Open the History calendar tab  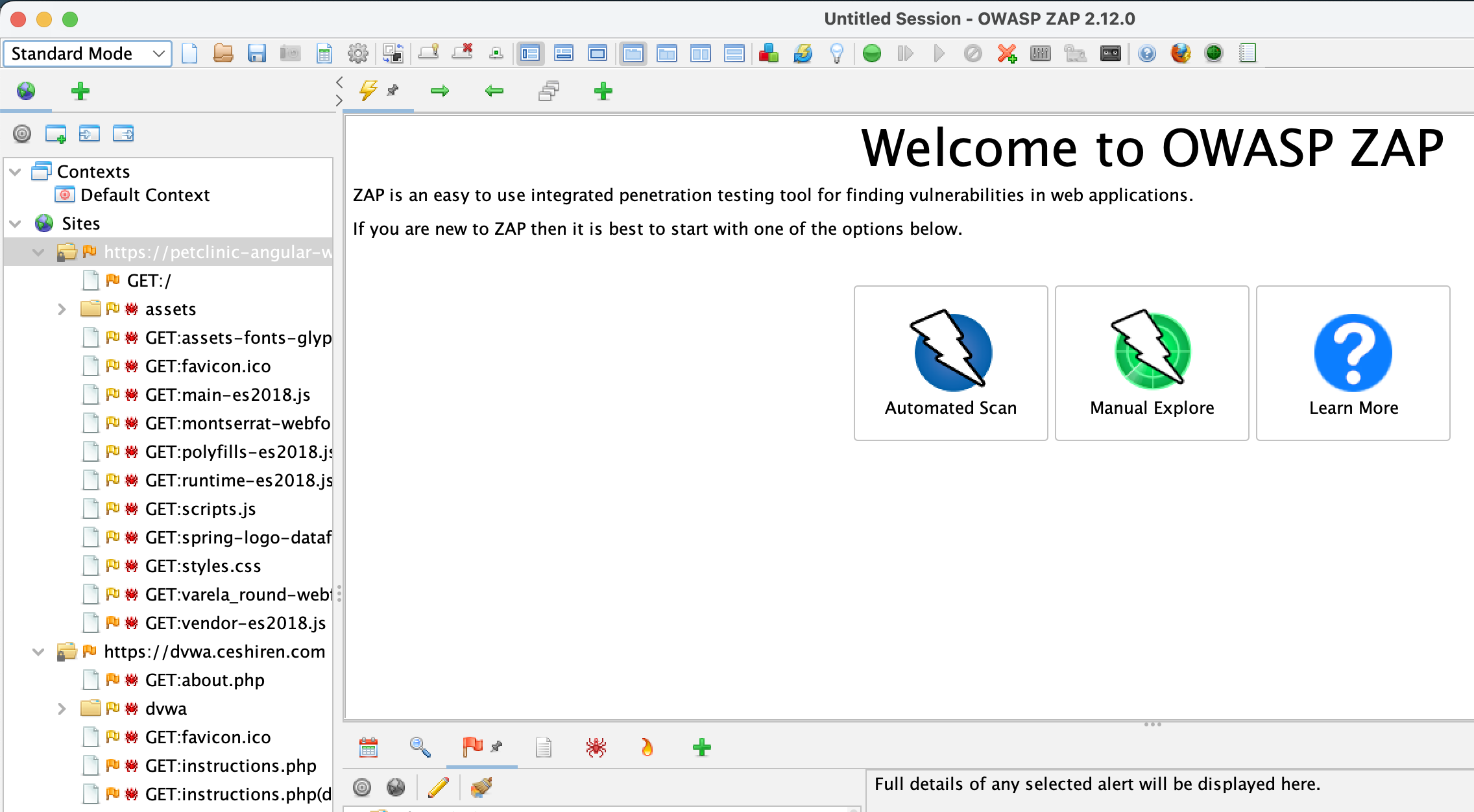tap(369, 748)
